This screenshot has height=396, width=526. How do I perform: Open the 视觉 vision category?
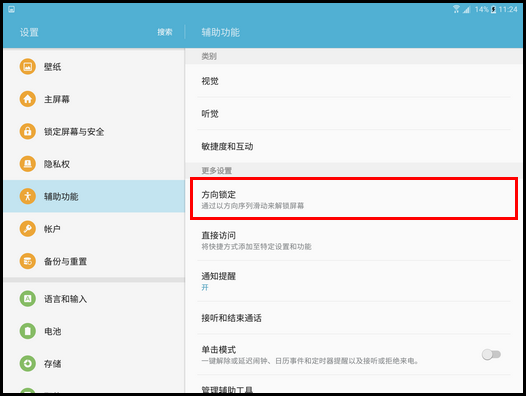tap(354, 81)
